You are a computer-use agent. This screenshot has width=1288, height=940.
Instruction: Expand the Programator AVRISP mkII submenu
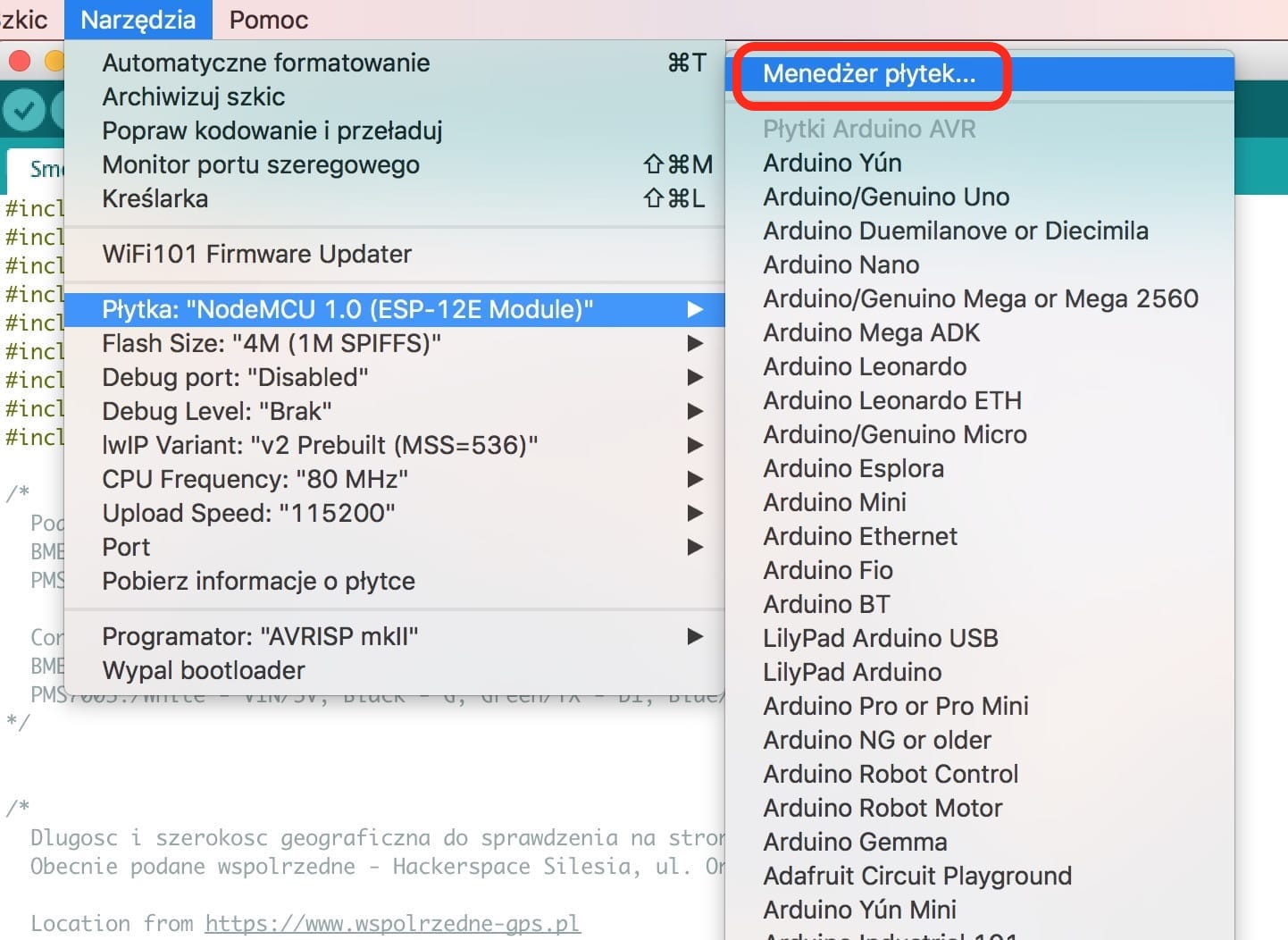pos(394,636)
